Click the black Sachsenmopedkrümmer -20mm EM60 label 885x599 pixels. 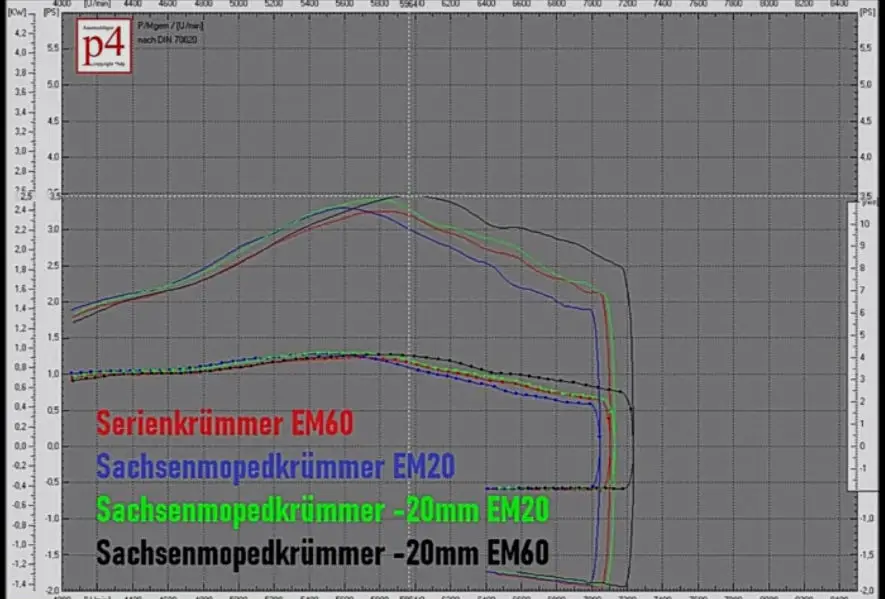click(x=323, y=553)
